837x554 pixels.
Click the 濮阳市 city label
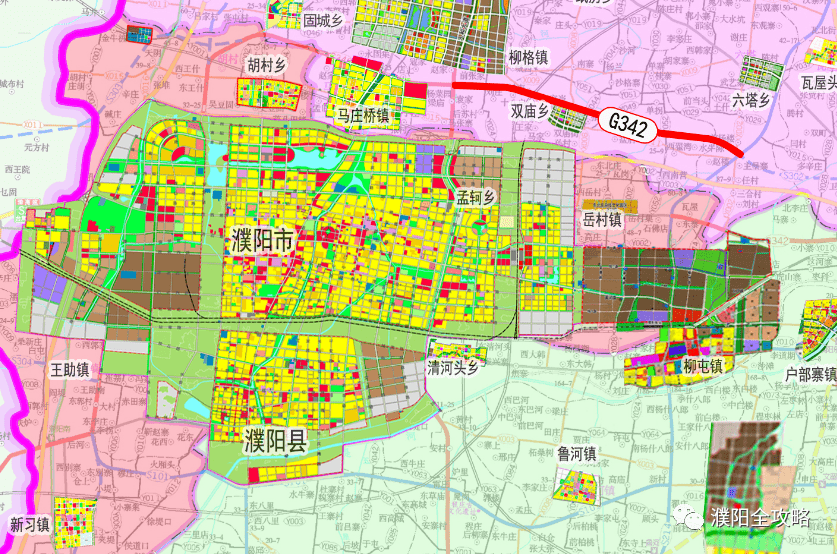[262, 241]
